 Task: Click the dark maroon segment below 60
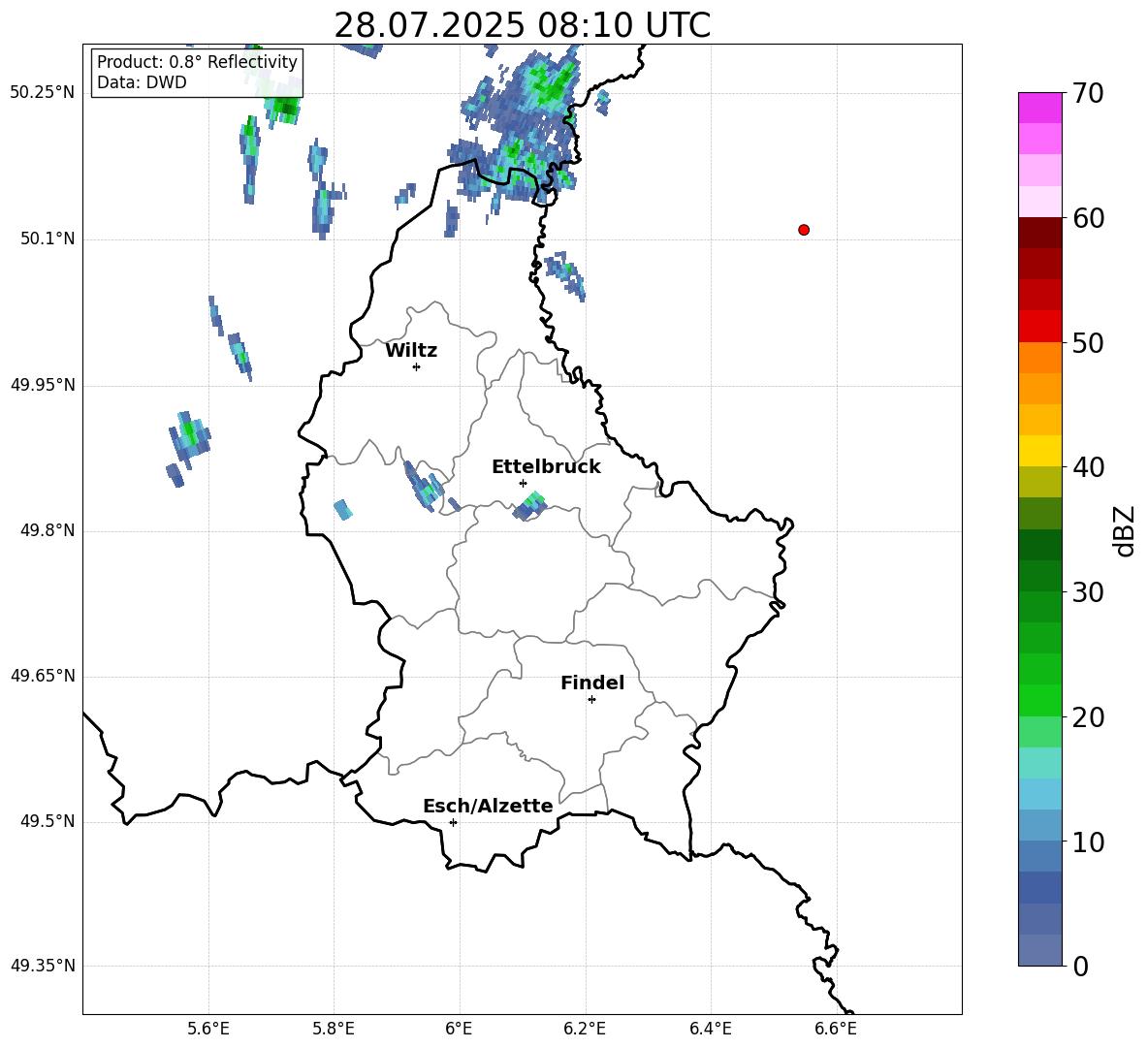pos(1040,233)
